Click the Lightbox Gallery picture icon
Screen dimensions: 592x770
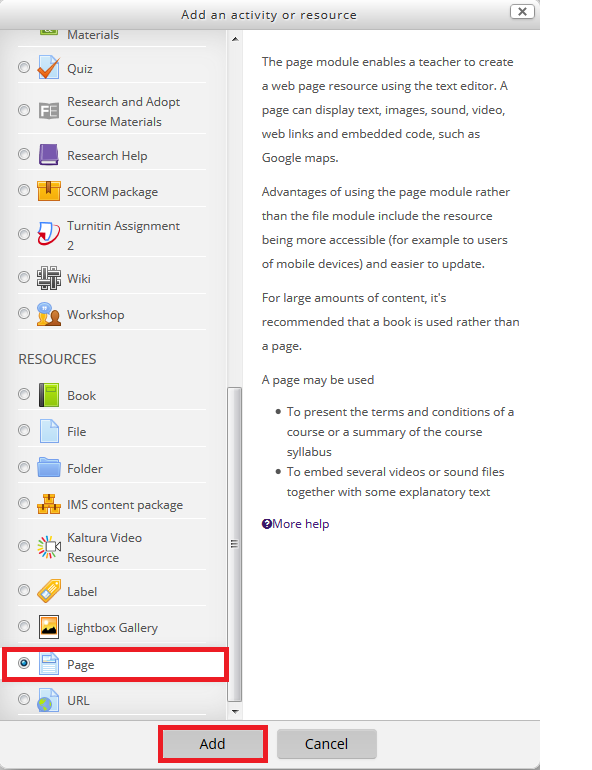[x=49, y=627]
